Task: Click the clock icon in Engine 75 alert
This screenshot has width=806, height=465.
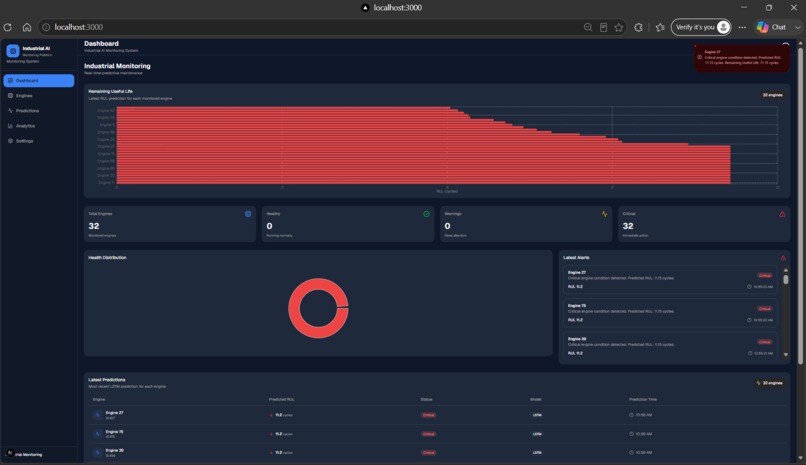Action: (749, 320)
